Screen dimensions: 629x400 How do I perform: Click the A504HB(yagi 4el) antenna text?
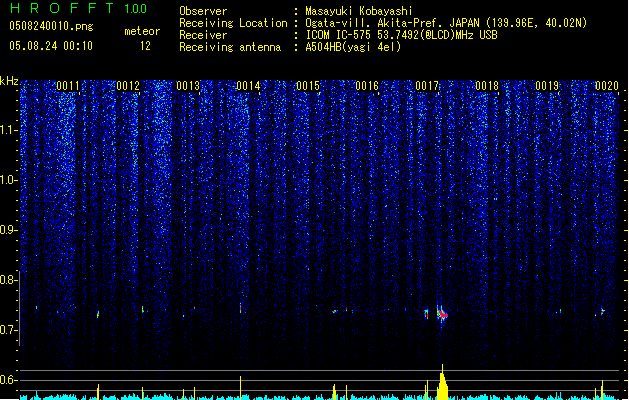pyautogui.click(x=353, y=47)
